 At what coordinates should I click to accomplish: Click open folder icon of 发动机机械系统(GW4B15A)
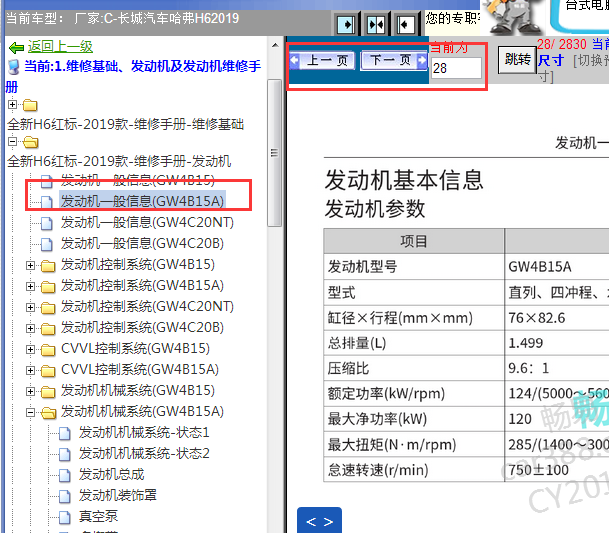coord(49,413)
